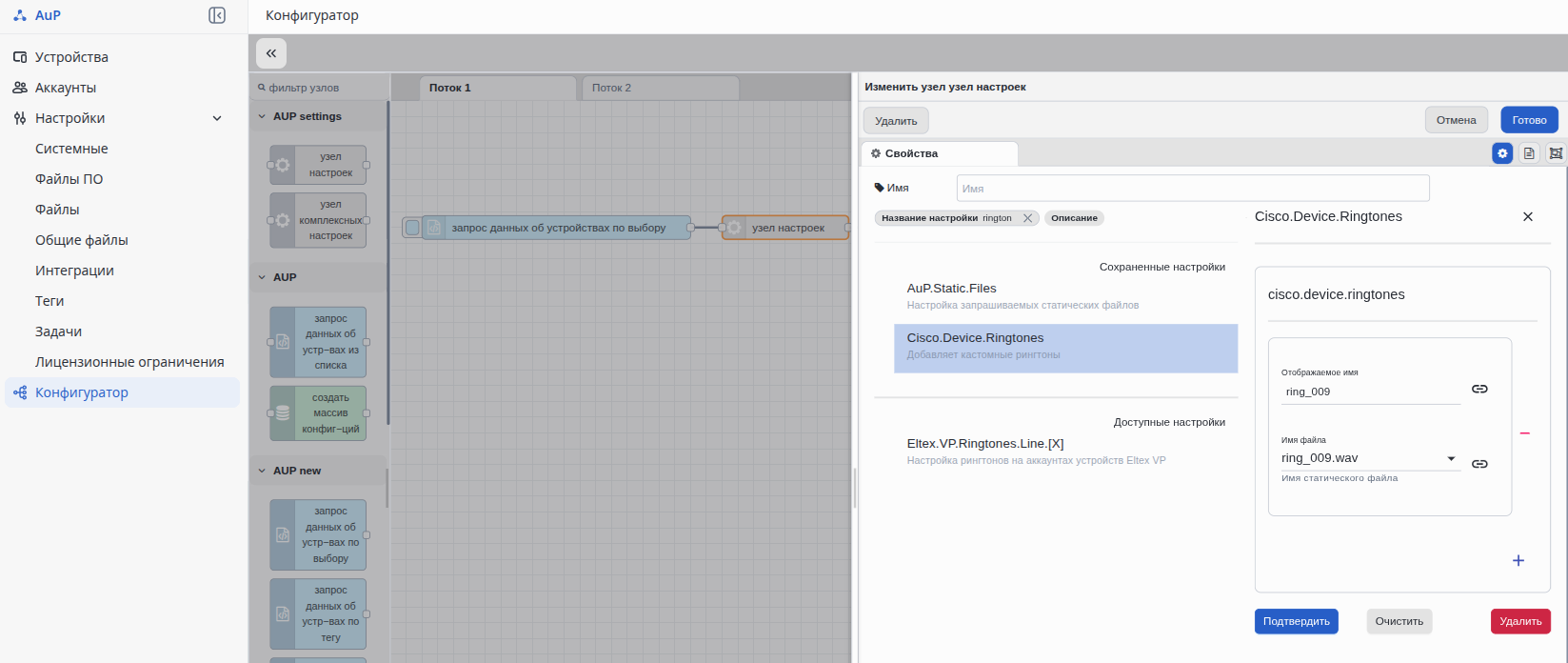The height and width of the screenshot is (663, 1568).
Task: Click the Имя input field
Action: (1193, 188)
